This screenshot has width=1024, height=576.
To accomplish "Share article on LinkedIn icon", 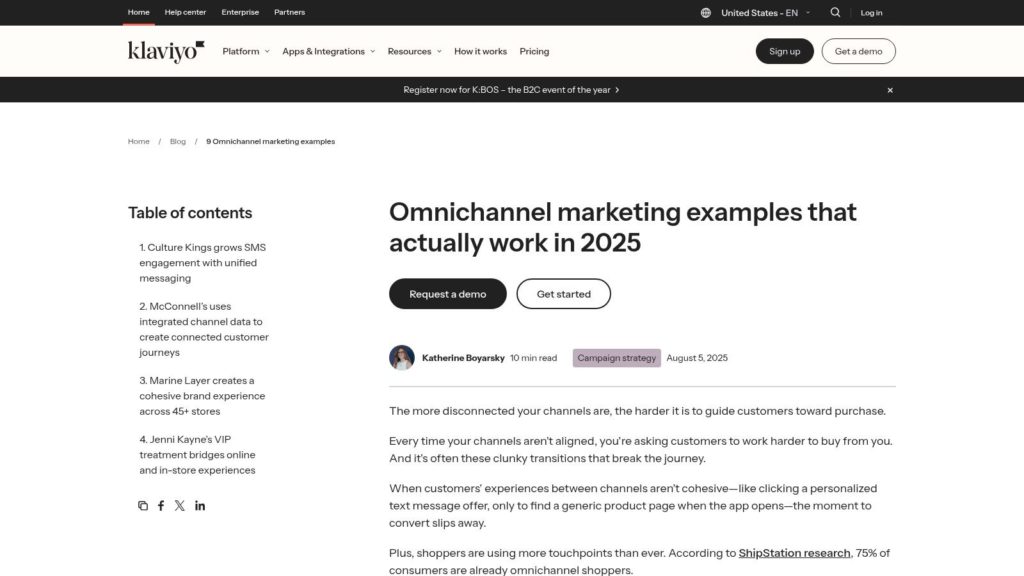I will [x=200, y=506].
